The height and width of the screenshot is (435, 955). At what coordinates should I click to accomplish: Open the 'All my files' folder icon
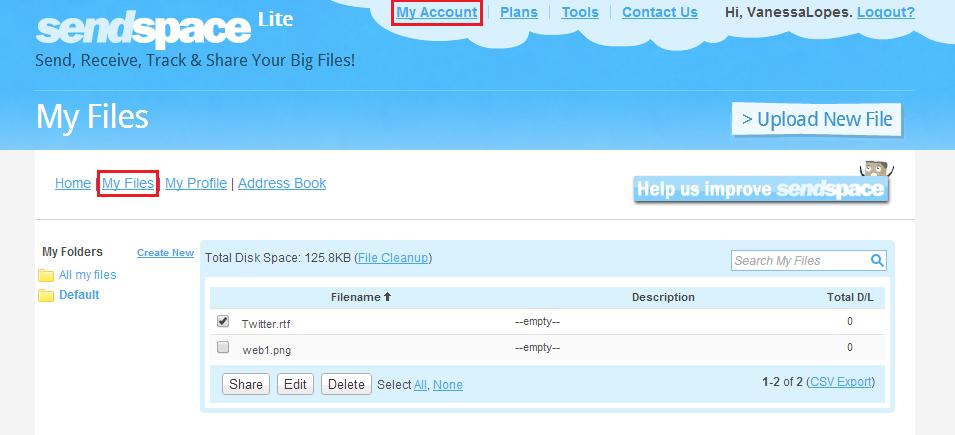(x=46, y=275)
